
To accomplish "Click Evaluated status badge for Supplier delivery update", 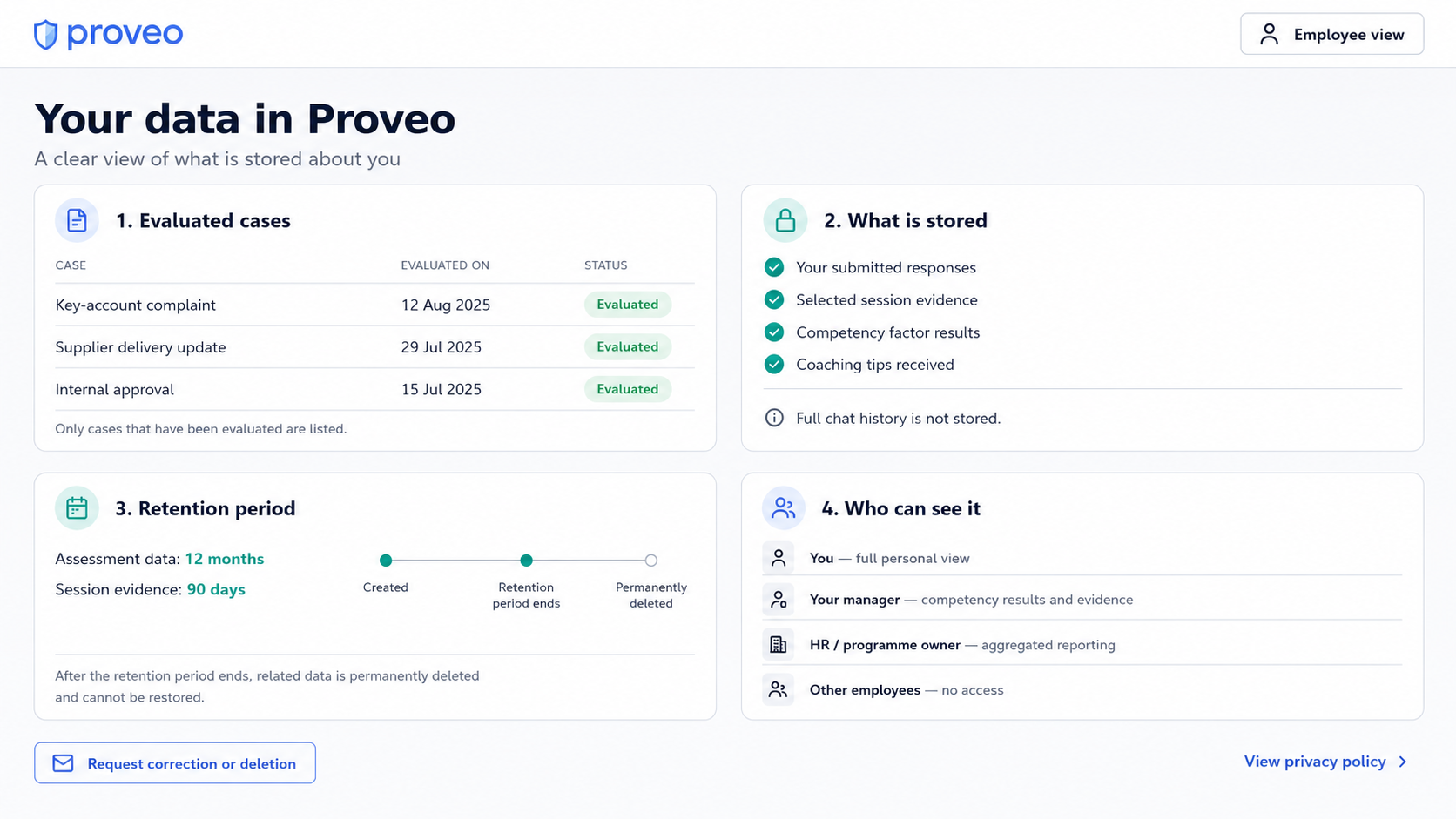I will (628, 346).
